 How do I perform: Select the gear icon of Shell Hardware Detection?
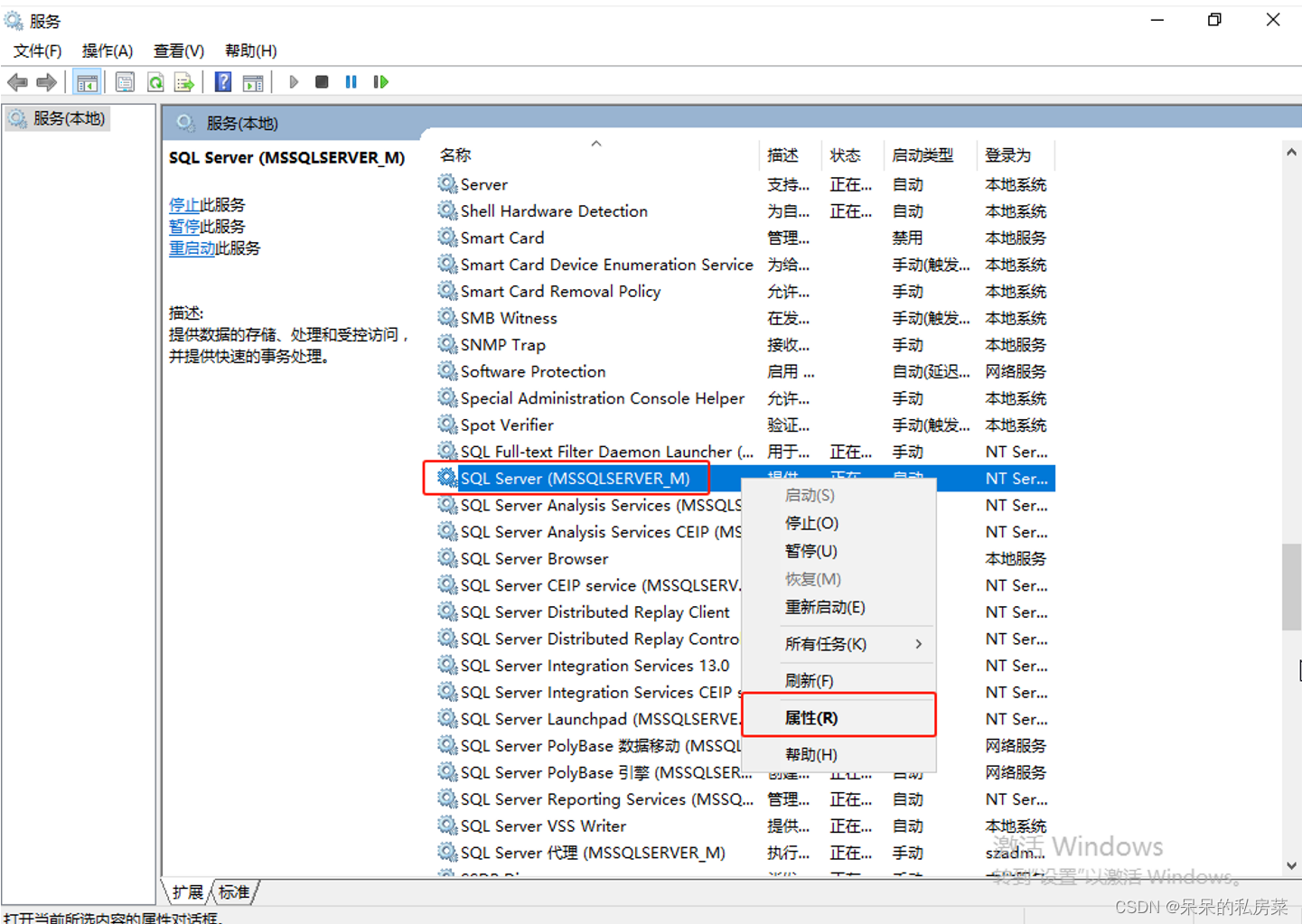pyautogui.click(x=447, y=210)
